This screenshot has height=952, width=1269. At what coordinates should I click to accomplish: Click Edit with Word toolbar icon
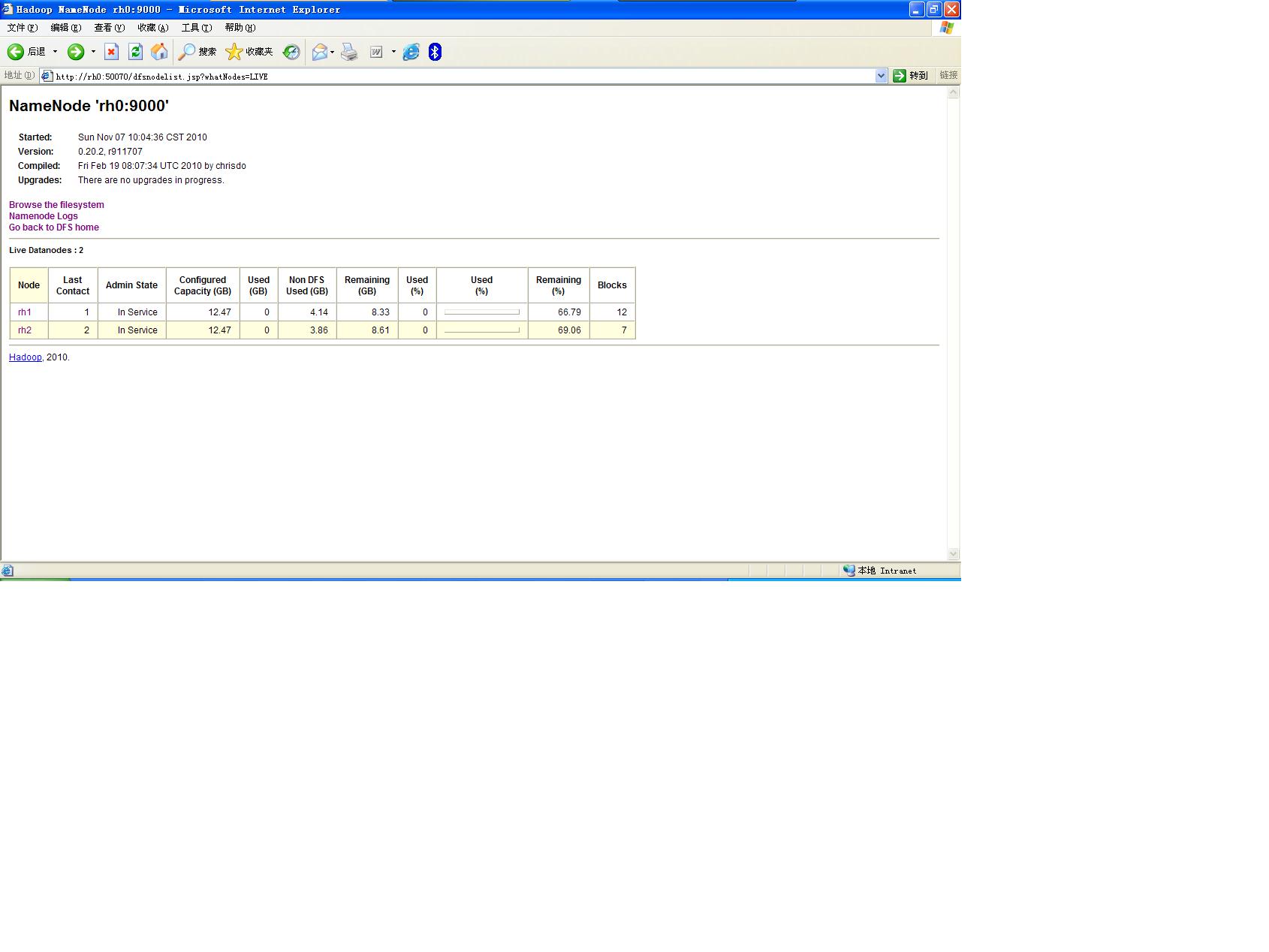(376, 52)
